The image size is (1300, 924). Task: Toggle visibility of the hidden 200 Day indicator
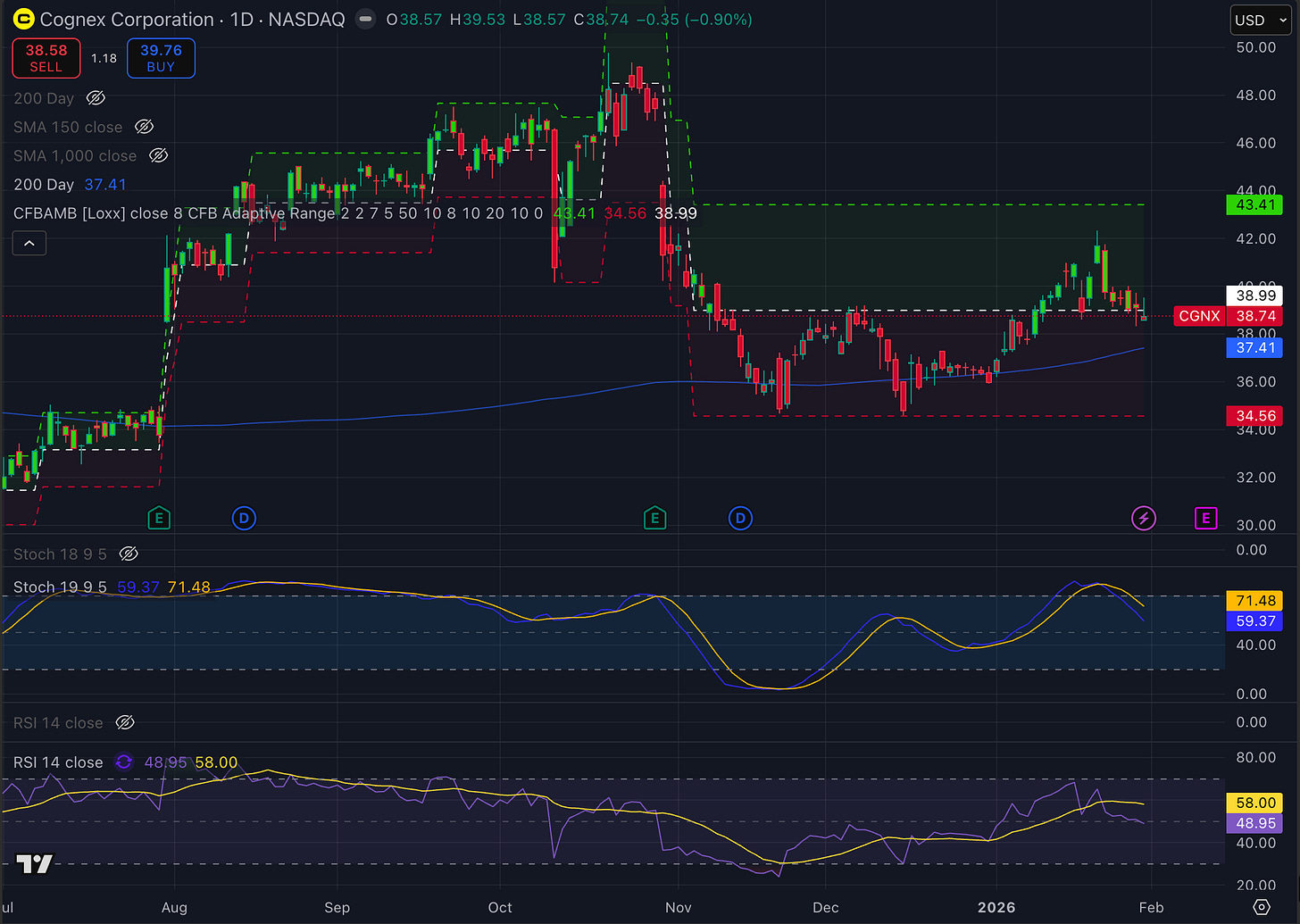click(96, 98)
